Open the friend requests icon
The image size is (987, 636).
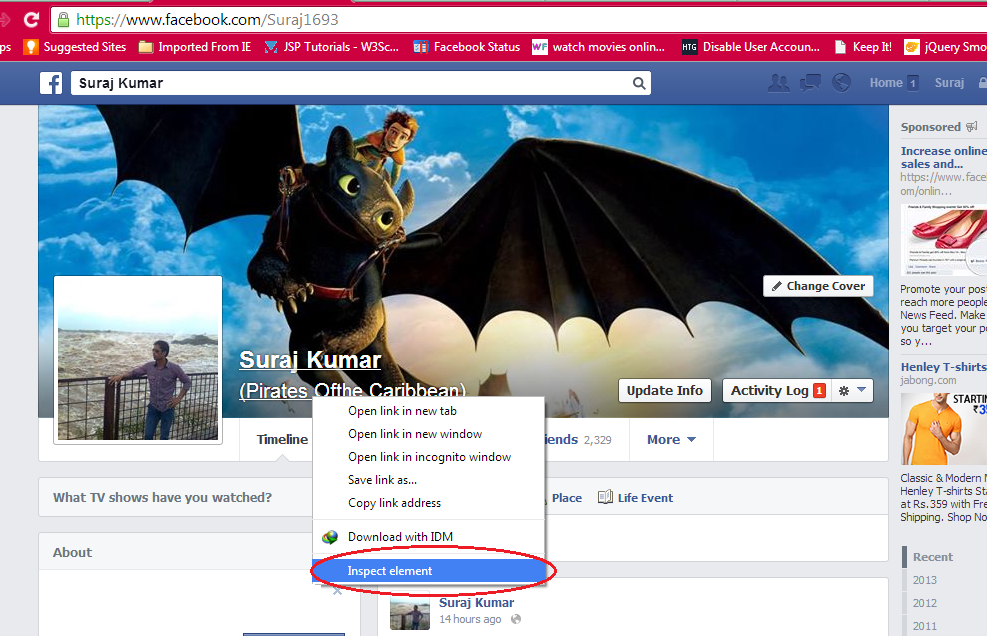click(779, 82)
